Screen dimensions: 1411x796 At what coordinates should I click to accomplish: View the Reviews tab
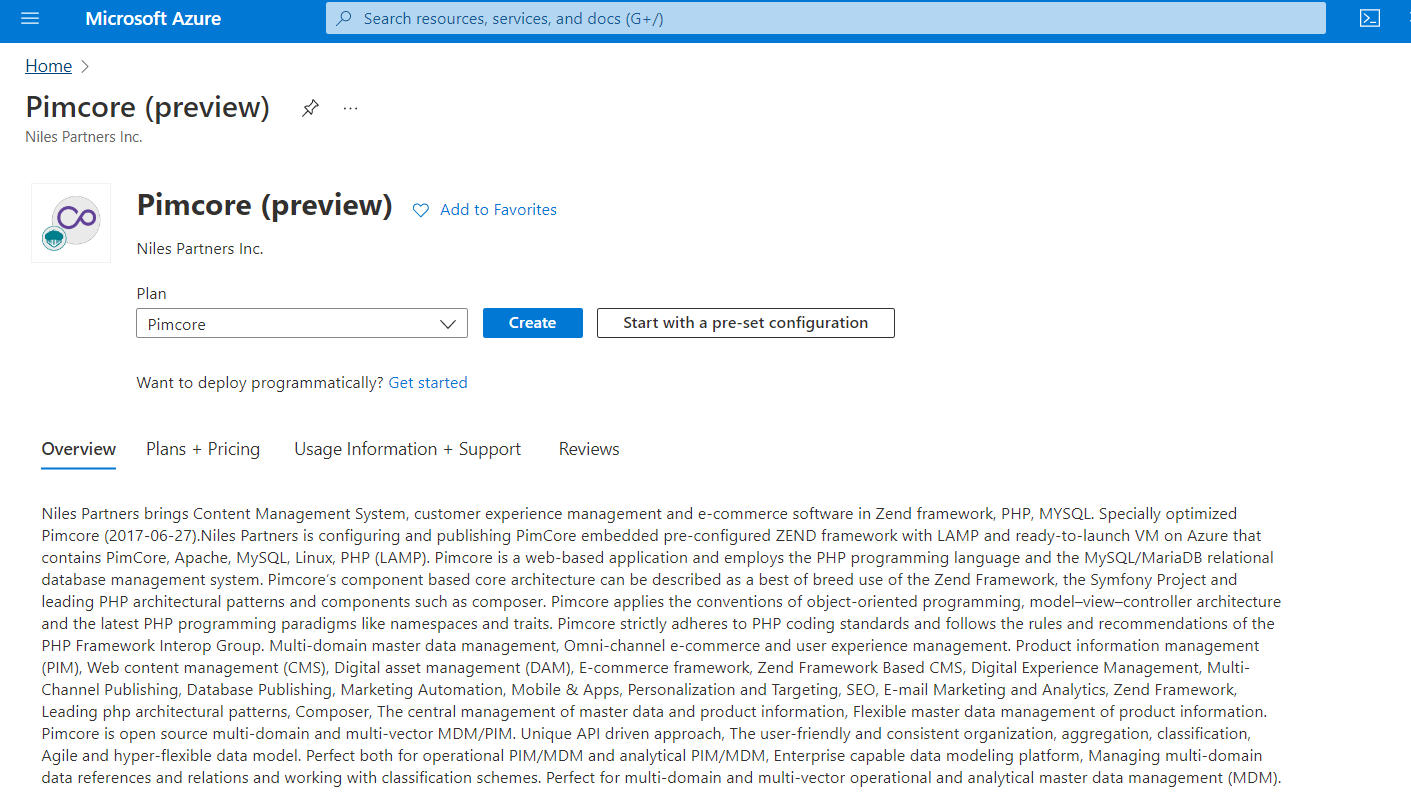[589, 449]
